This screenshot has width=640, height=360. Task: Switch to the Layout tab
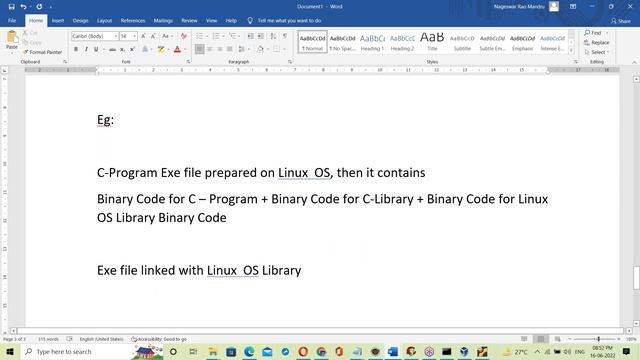pos(104,20)
